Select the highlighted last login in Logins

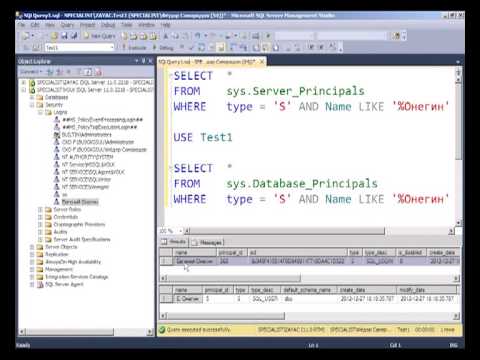[x=80, y=202]
